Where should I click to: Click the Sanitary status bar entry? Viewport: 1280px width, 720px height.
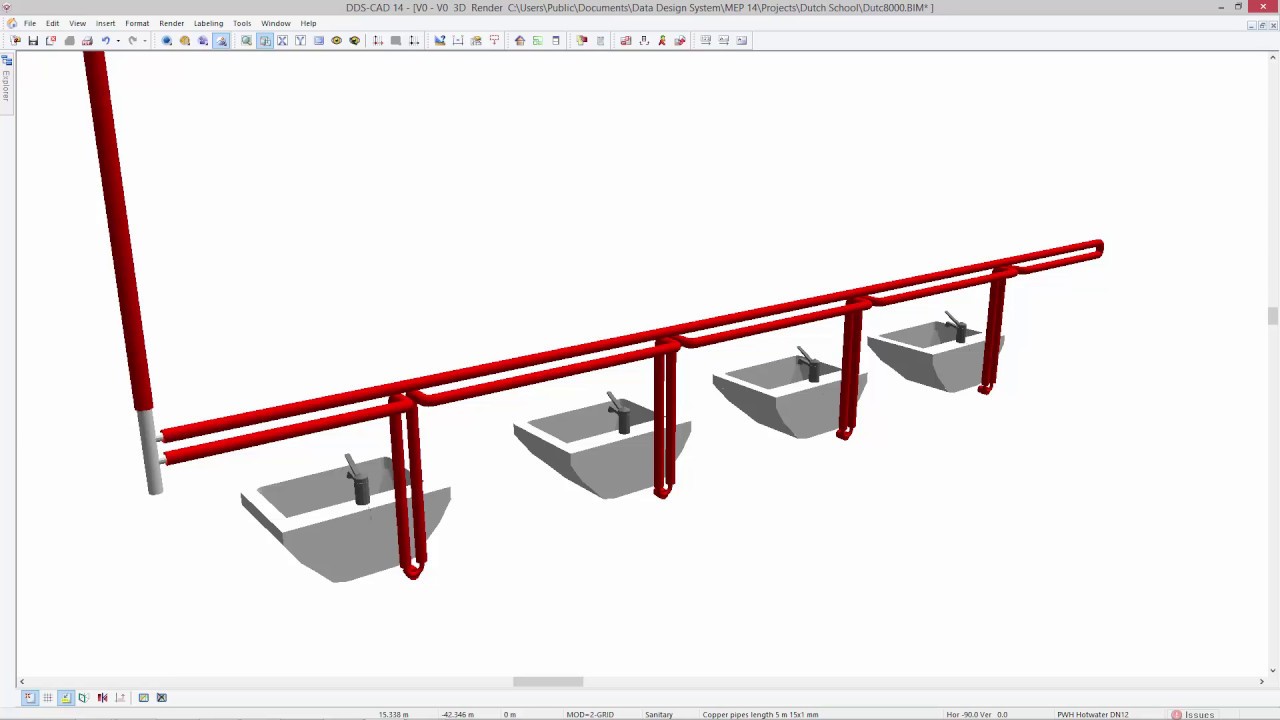point(659,715)
